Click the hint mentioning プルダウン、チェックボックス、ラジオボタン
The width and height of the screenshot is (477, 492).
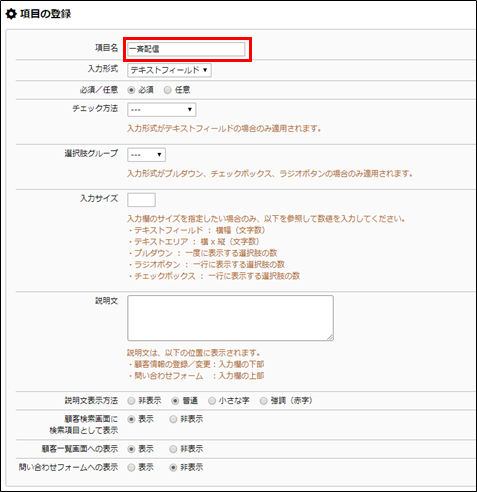click(270, 174)
